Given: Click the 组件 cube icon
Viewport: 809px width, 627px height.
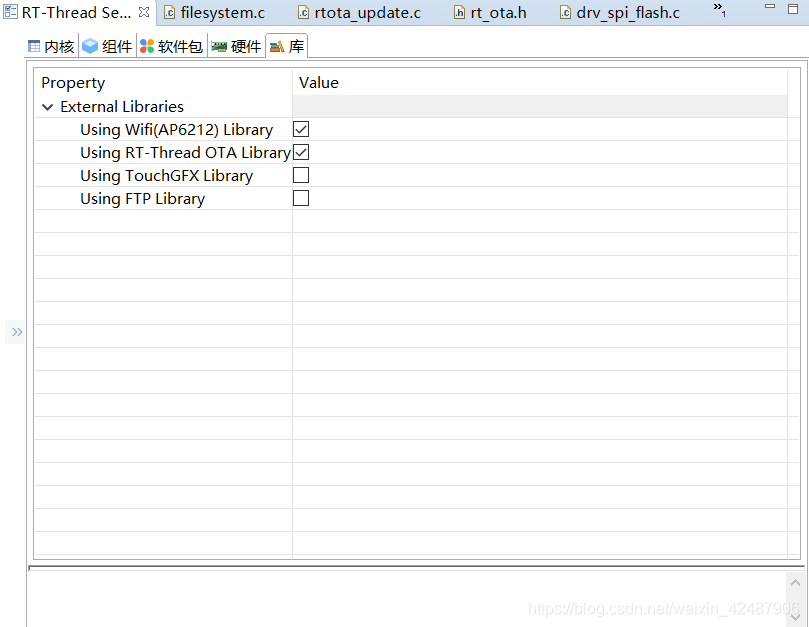Looking at the screenshot, I should [x=90, y=46].
